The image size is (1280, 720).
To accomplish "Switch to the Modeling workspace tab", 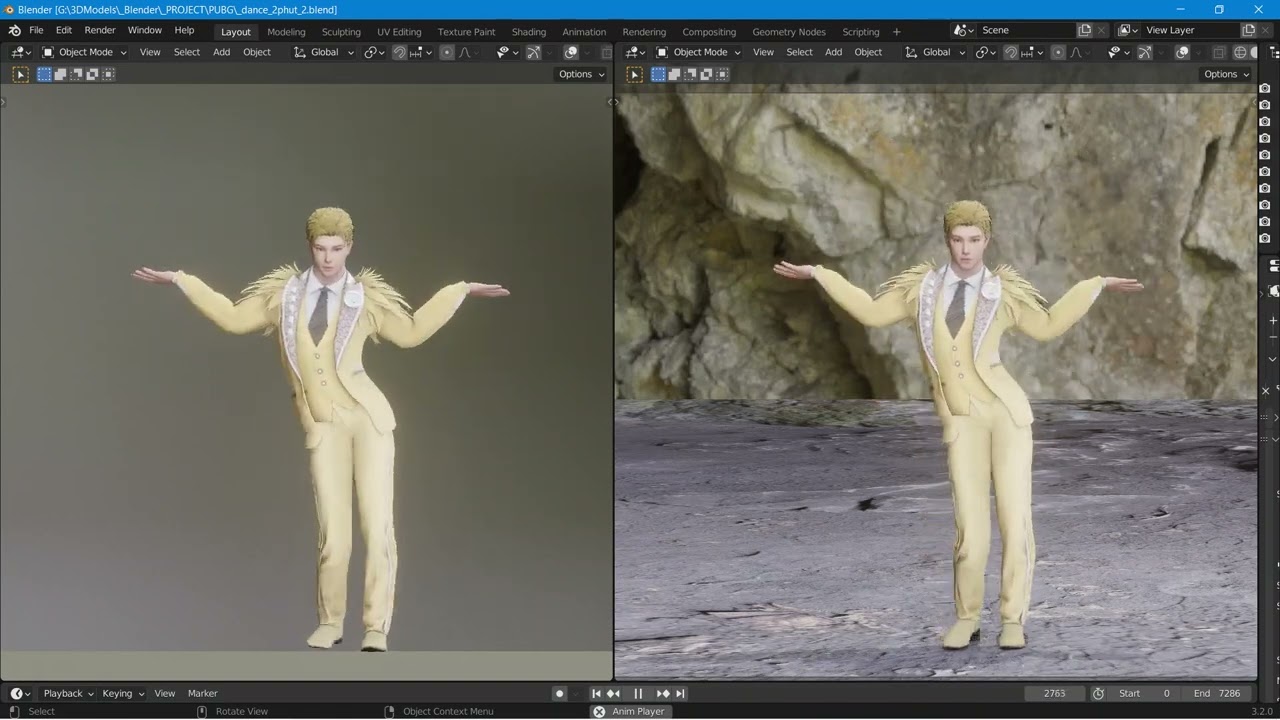I will (x=286, y=32).
